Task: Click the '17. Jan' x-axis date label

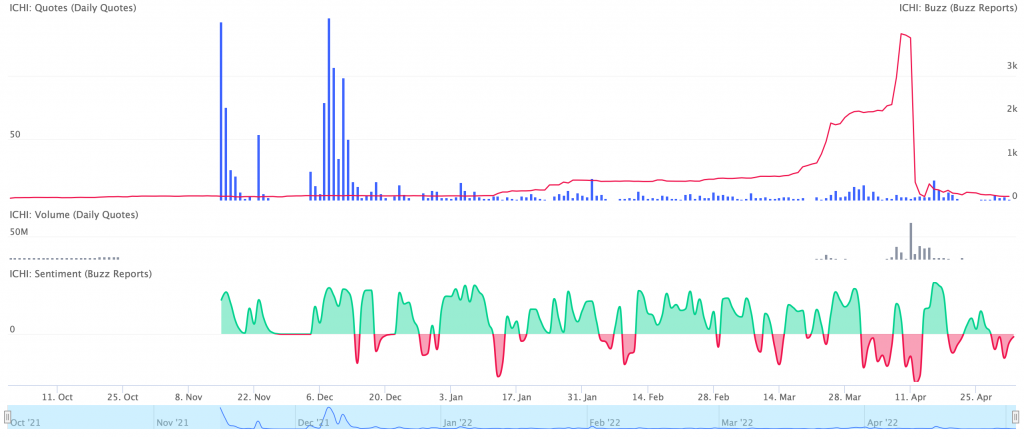Action: (516, 396)
